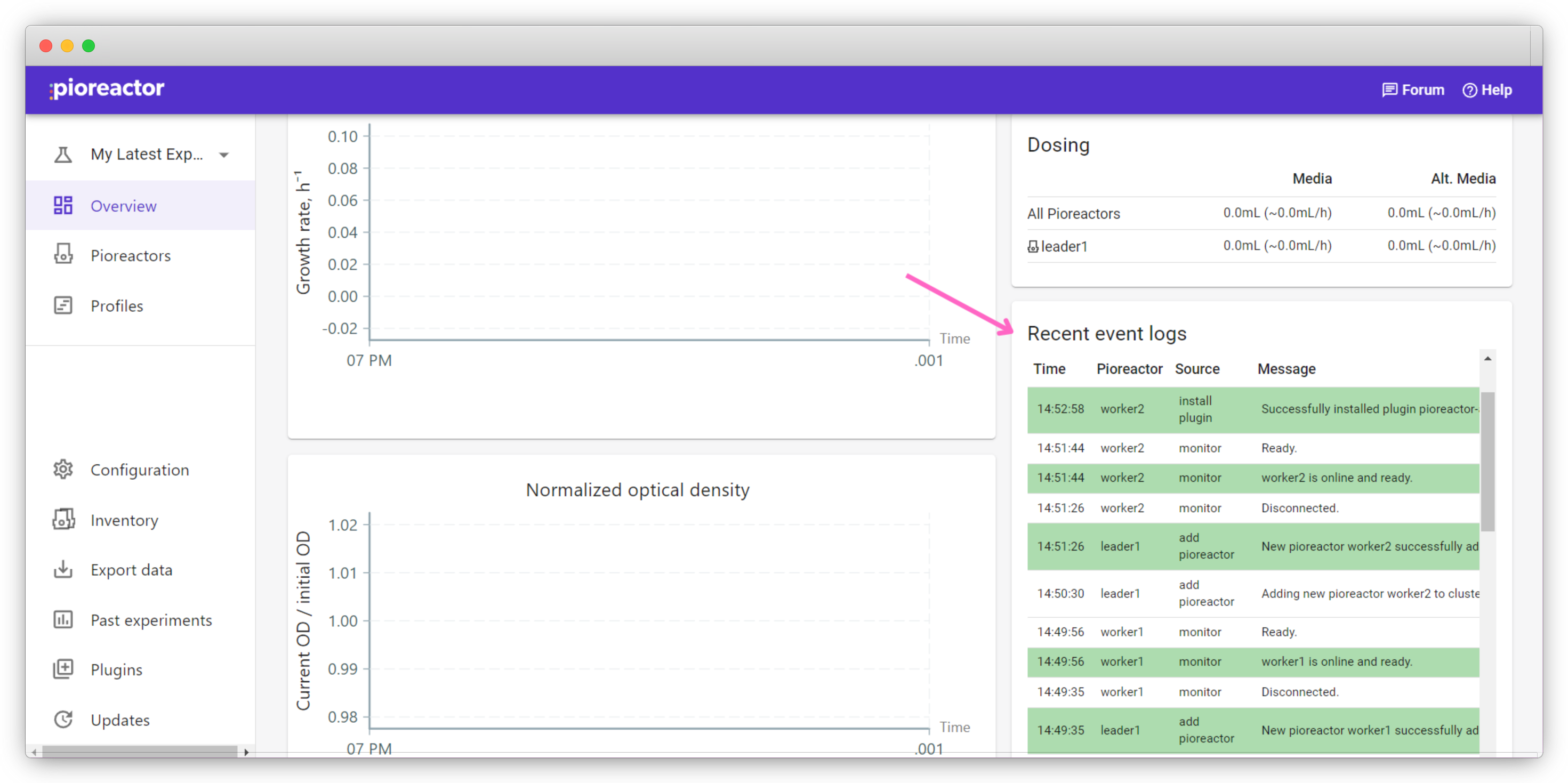Open the Help link in header
The height and width of the screenshot is (783, 1568).
click(1487, 90)
